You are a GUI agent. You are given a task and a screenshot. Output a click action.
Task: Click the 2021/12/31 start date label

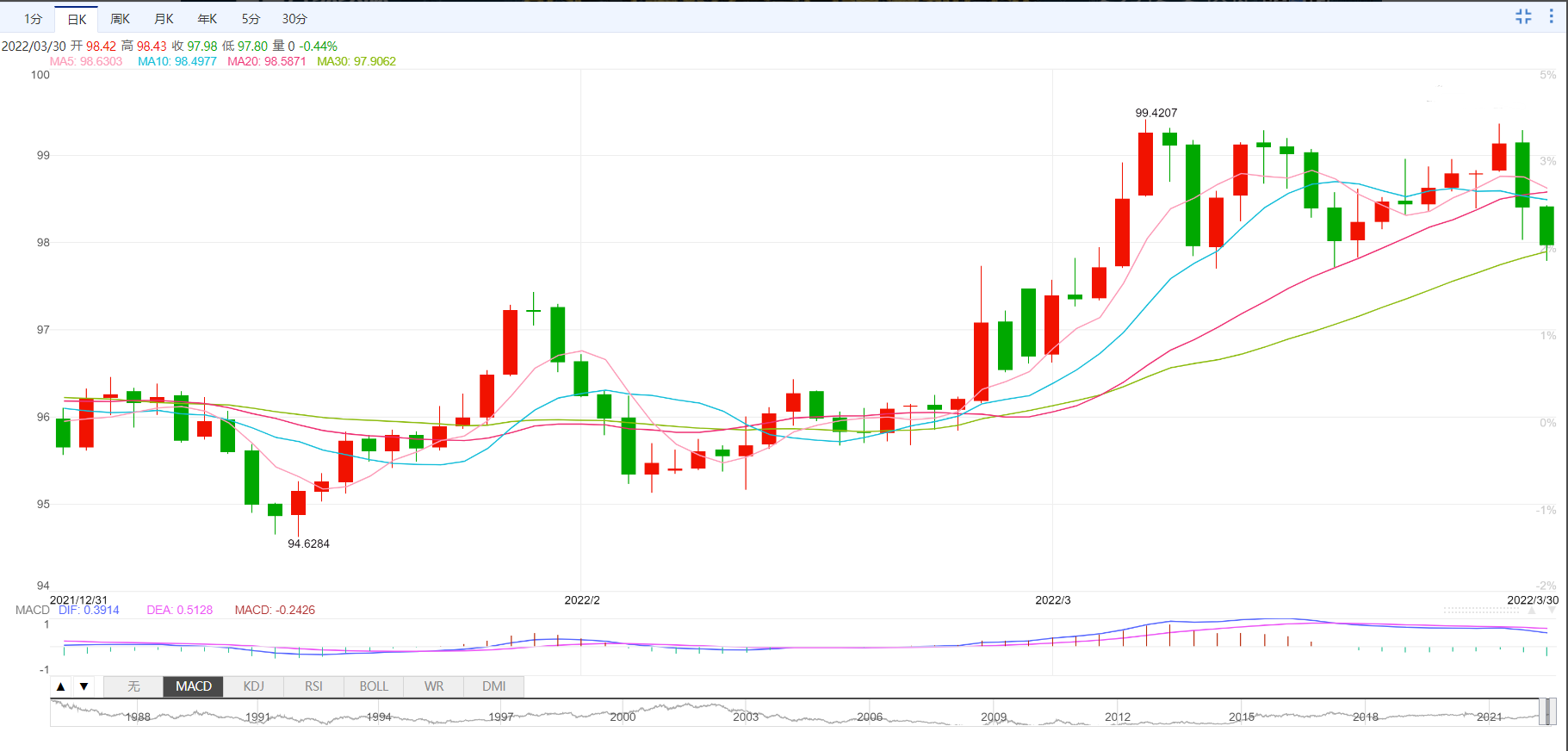79,599
